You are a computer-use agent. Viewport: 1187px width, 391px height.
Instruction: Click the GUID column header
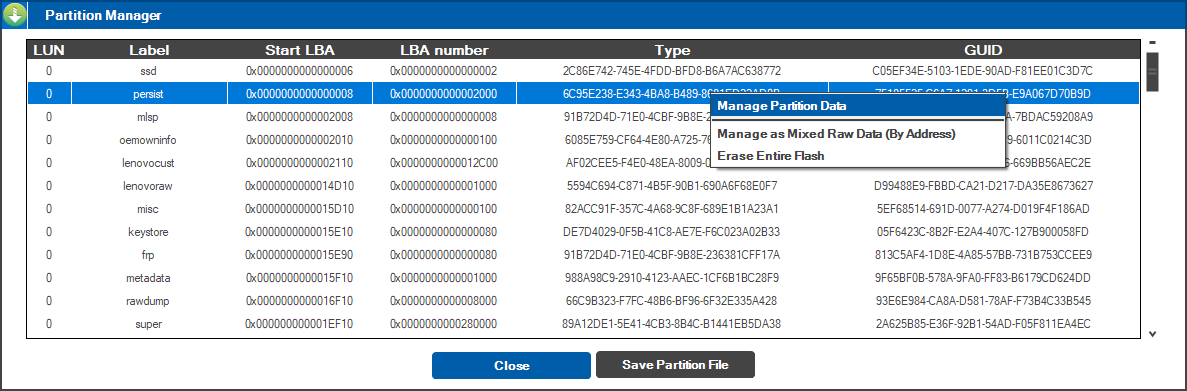(983, 51)
